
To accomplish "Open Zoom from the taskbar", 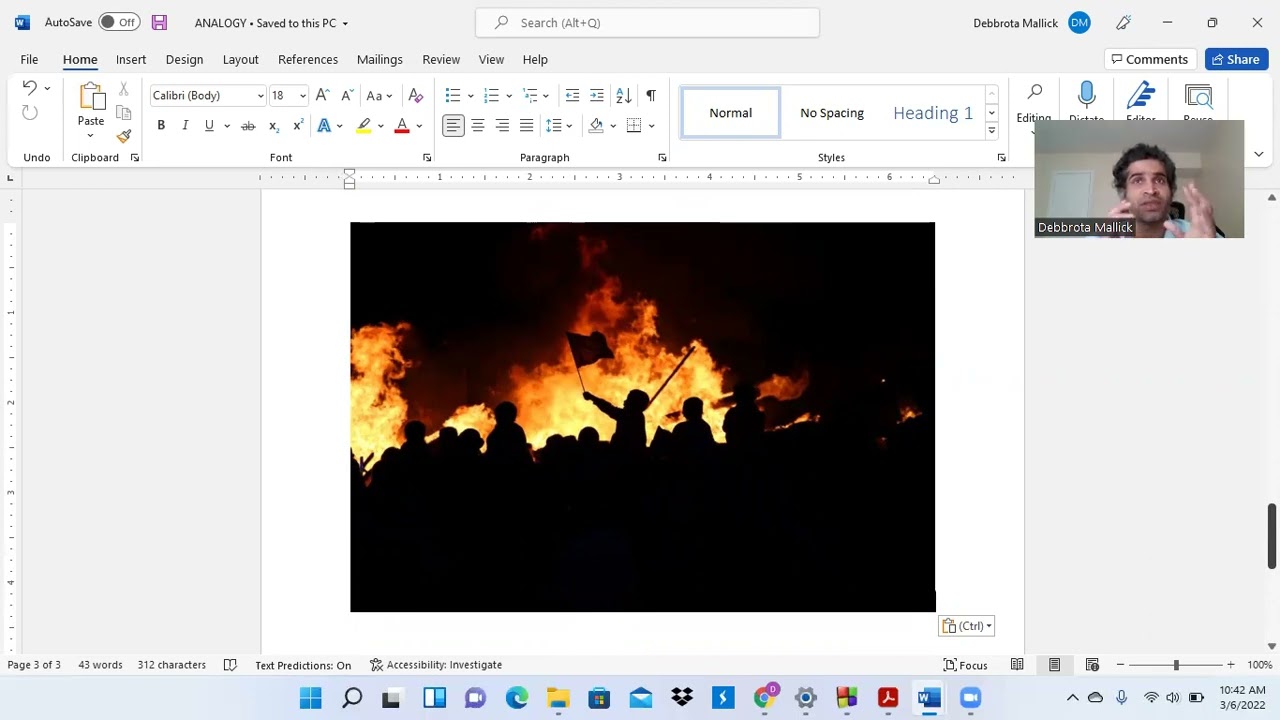I will [x=970, y=698].
